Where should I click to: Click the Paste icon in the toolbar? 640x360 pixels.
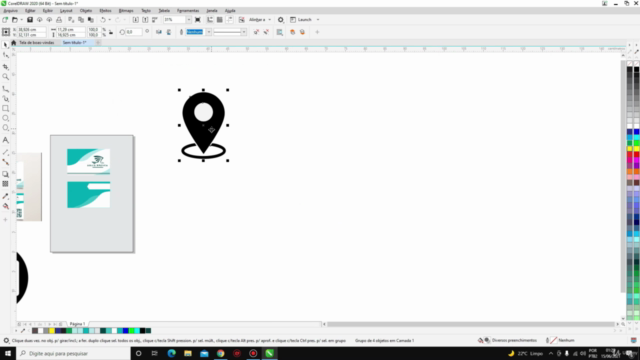click(91, 20)
